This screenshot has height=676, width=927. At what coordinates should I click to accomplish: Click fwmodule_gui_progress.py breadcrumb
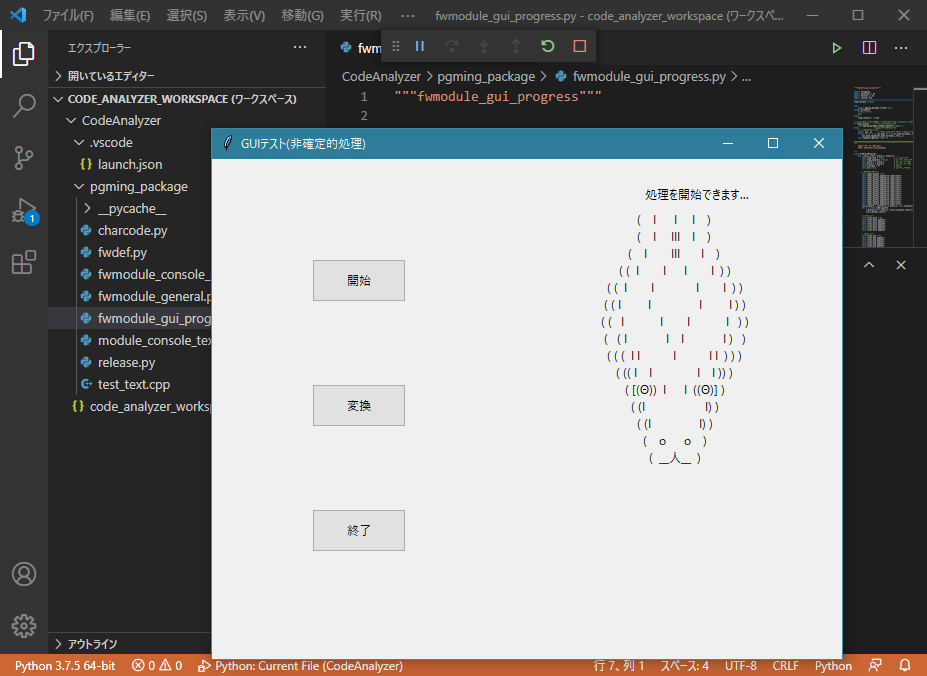click(x=649, y=76)
